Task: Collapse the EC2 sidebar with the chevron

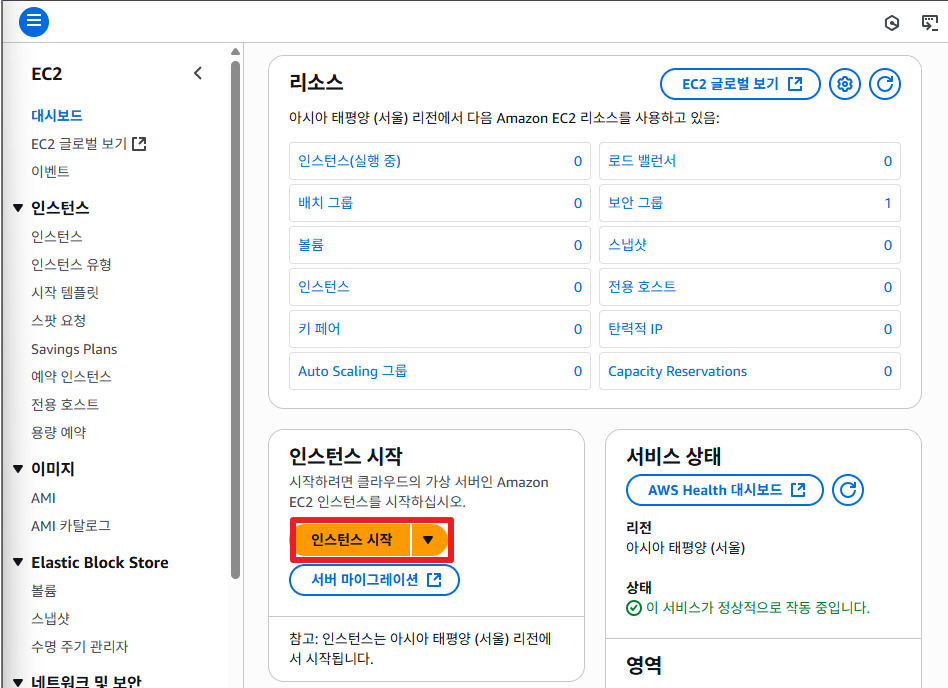Action: point(198,73)
